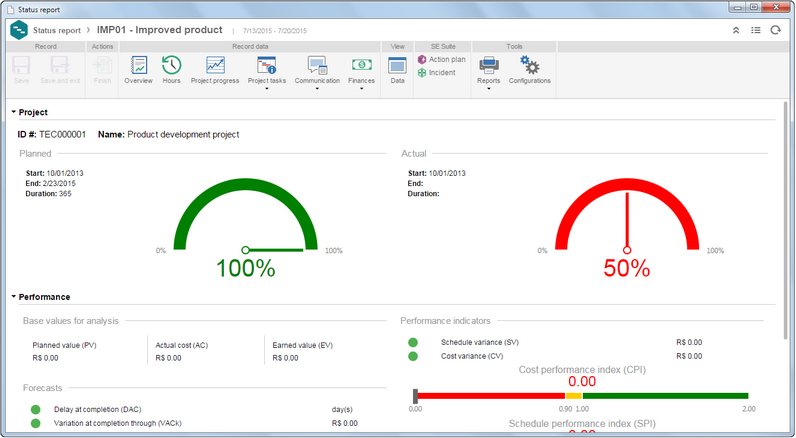Click the Tools group label
This screenshot has width=796, height=438.
coord(514,46)
